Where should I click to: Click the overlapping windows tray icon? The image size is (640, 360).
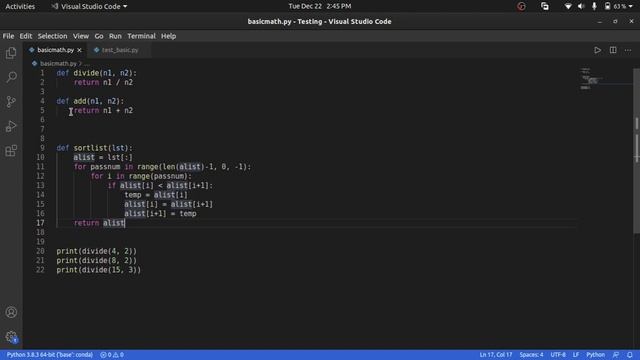pyautogui.click(x=544, y=6)
